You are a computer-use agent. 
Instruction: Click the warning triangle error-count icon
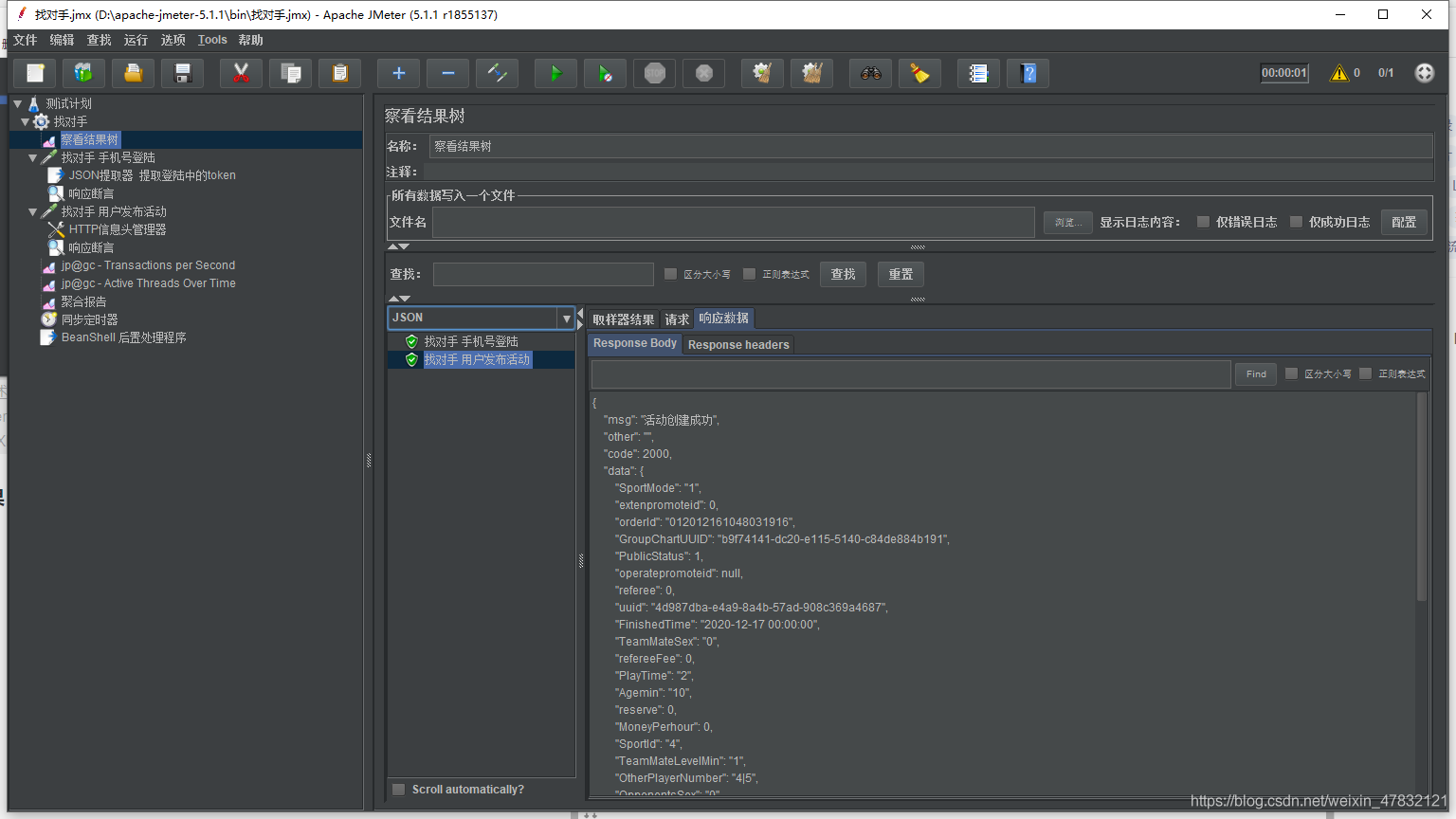(1339, 73)
